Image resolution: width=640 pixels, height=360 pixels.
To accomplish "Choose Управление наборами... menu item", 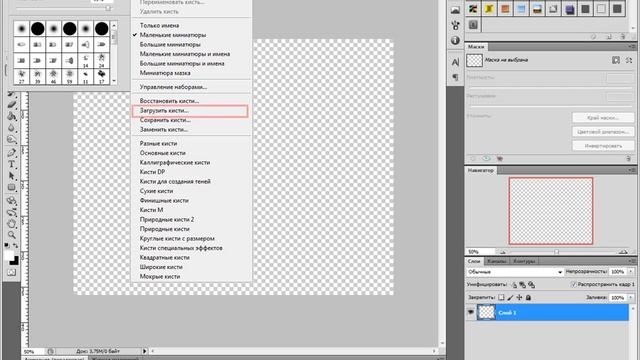I will (173, 87).
